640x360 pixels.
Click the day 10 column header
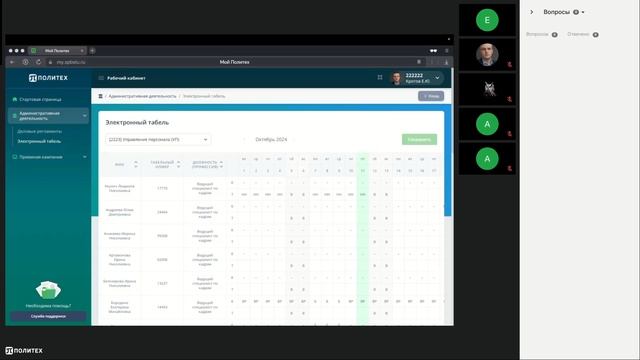(x=351, y=171)
